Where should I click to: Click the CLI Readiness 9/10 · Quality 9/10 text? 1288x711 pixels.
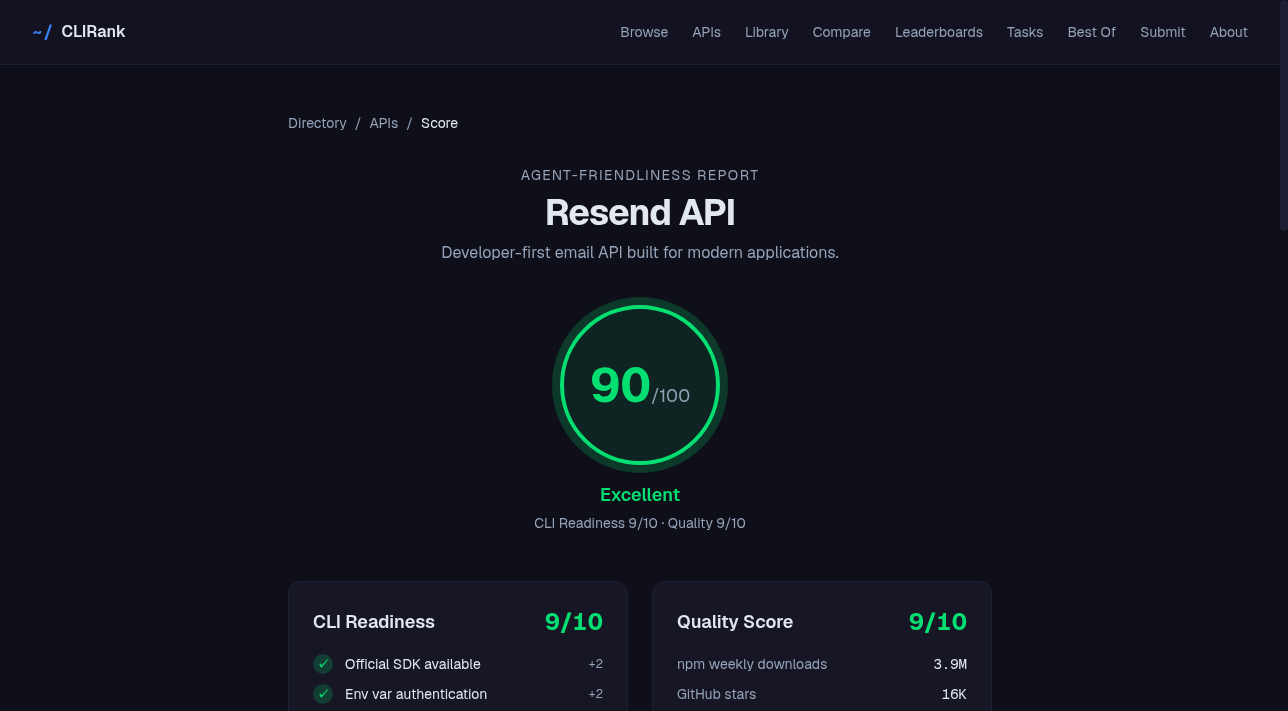[640, 523]
